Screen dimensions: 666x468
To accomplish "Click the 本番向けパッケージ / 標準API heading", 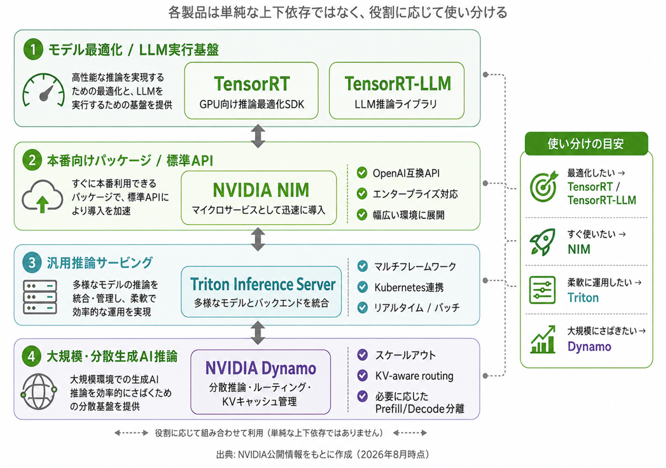I will click(130, 161).
